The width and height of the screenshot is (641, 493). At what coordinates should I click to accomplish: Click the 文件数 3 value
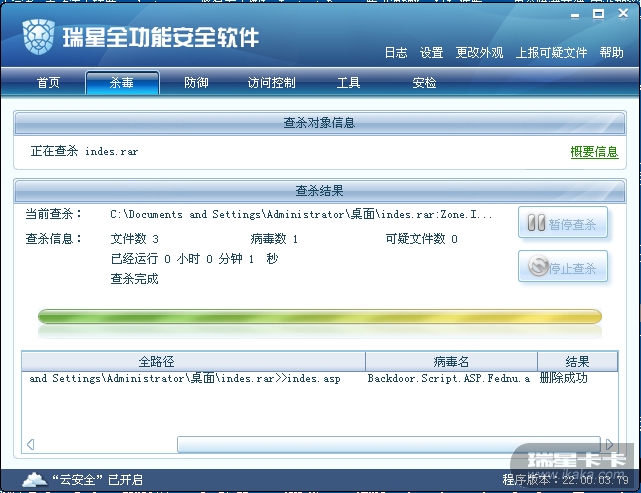coord(134,239)
